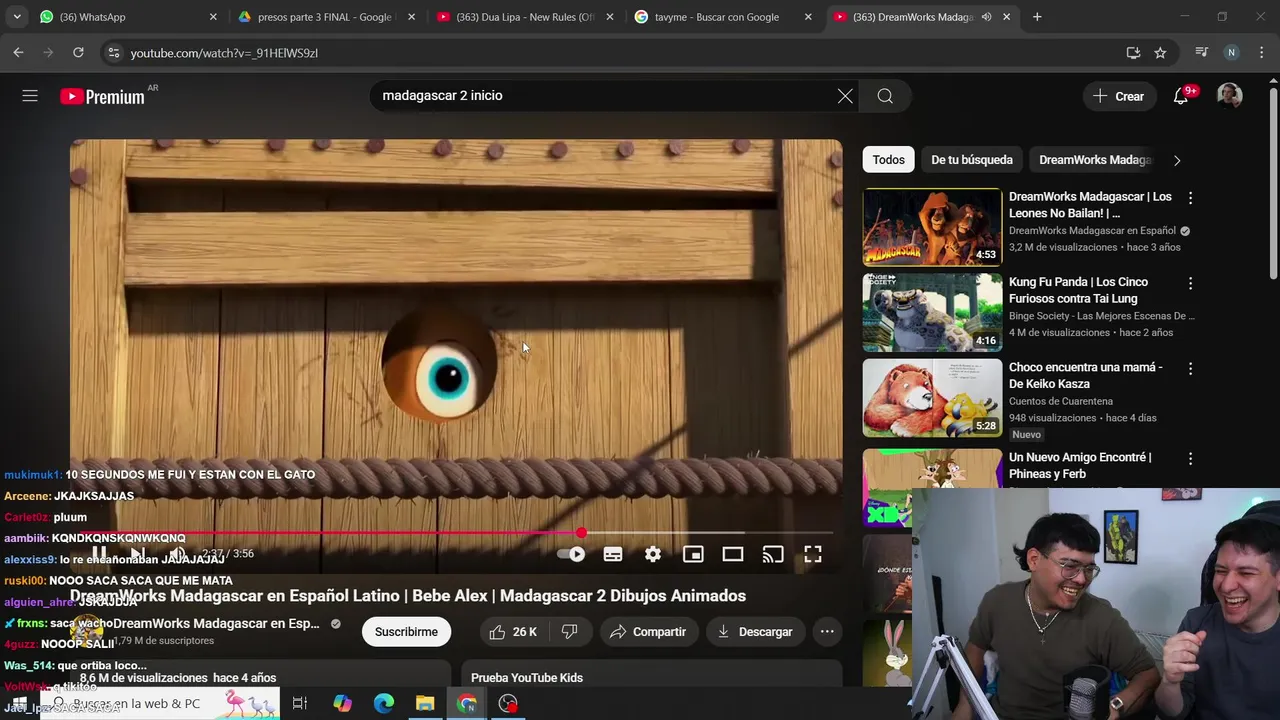Show more filter chips with arrow
This screenshot has height=720, width=1280.
tap(1177, 160)
